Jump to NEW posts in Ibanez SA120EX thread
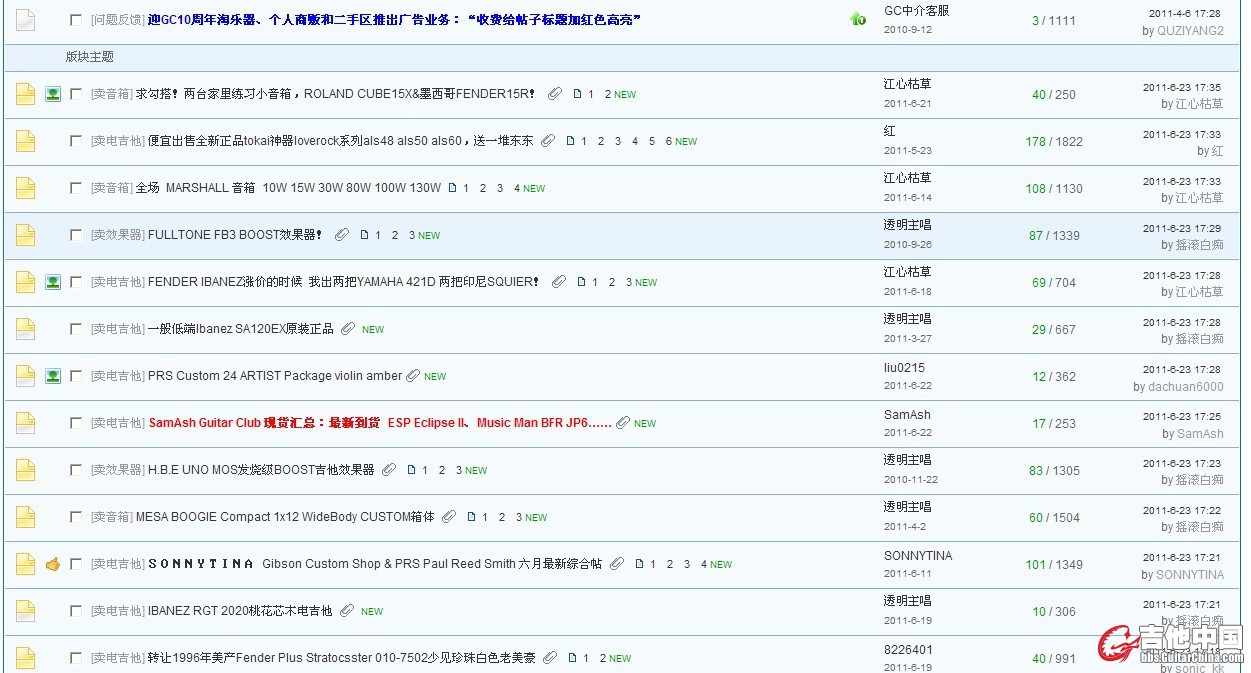Viewport: 1251px width, 673px height. point(373,329)
